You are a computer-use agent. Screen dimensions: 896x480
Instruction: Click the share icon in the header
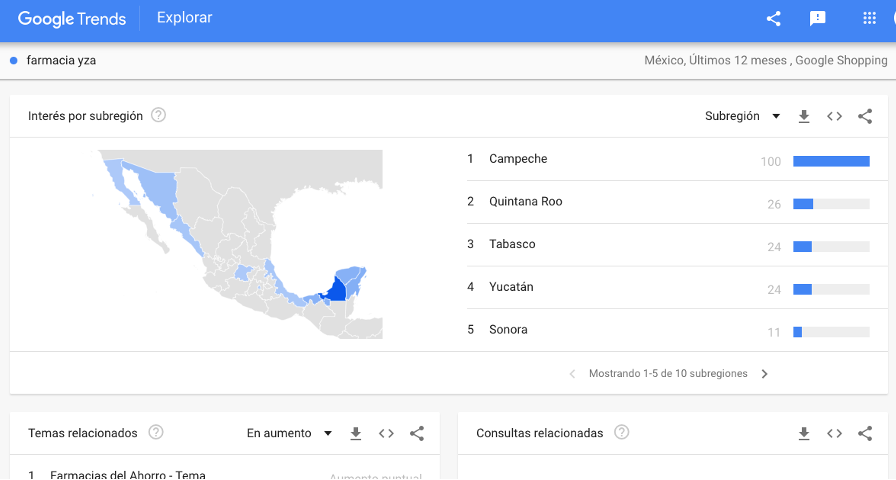[x=773, y=18]
